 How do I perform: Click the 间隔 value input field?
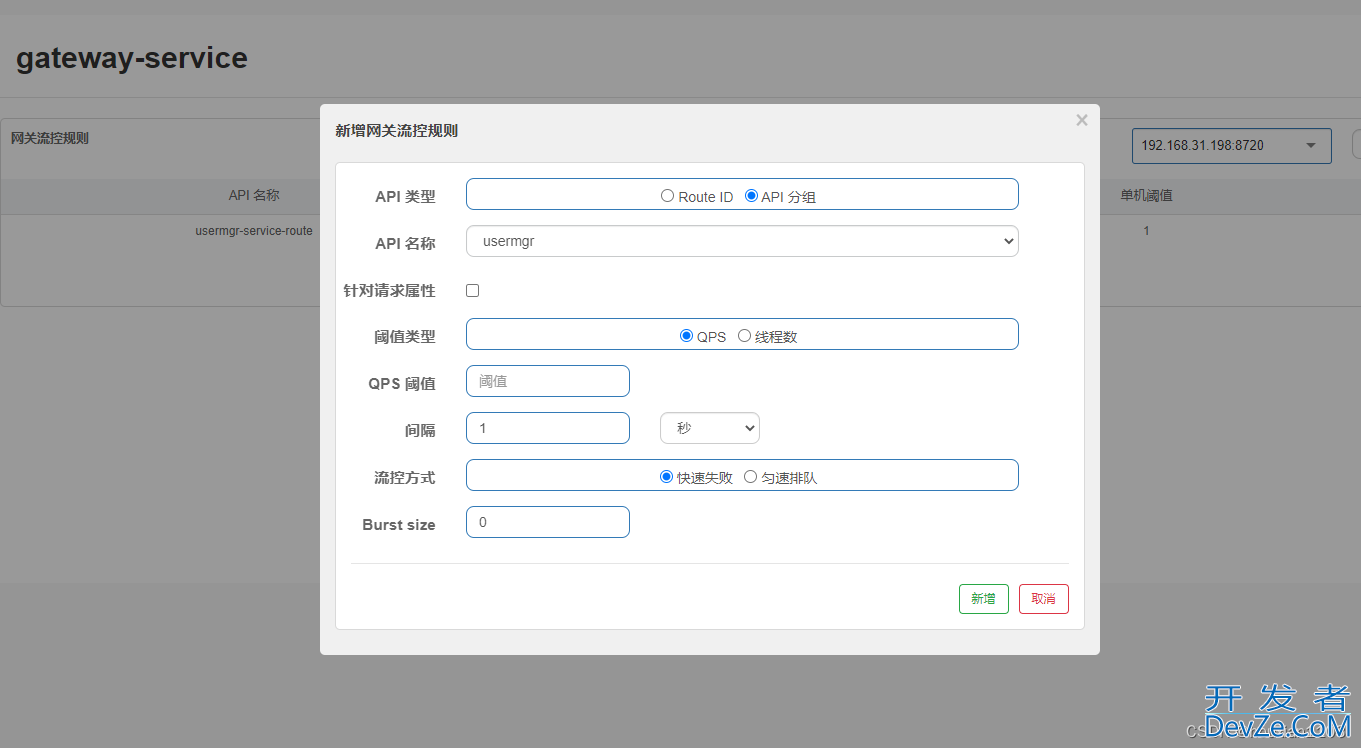click(548, 428)
